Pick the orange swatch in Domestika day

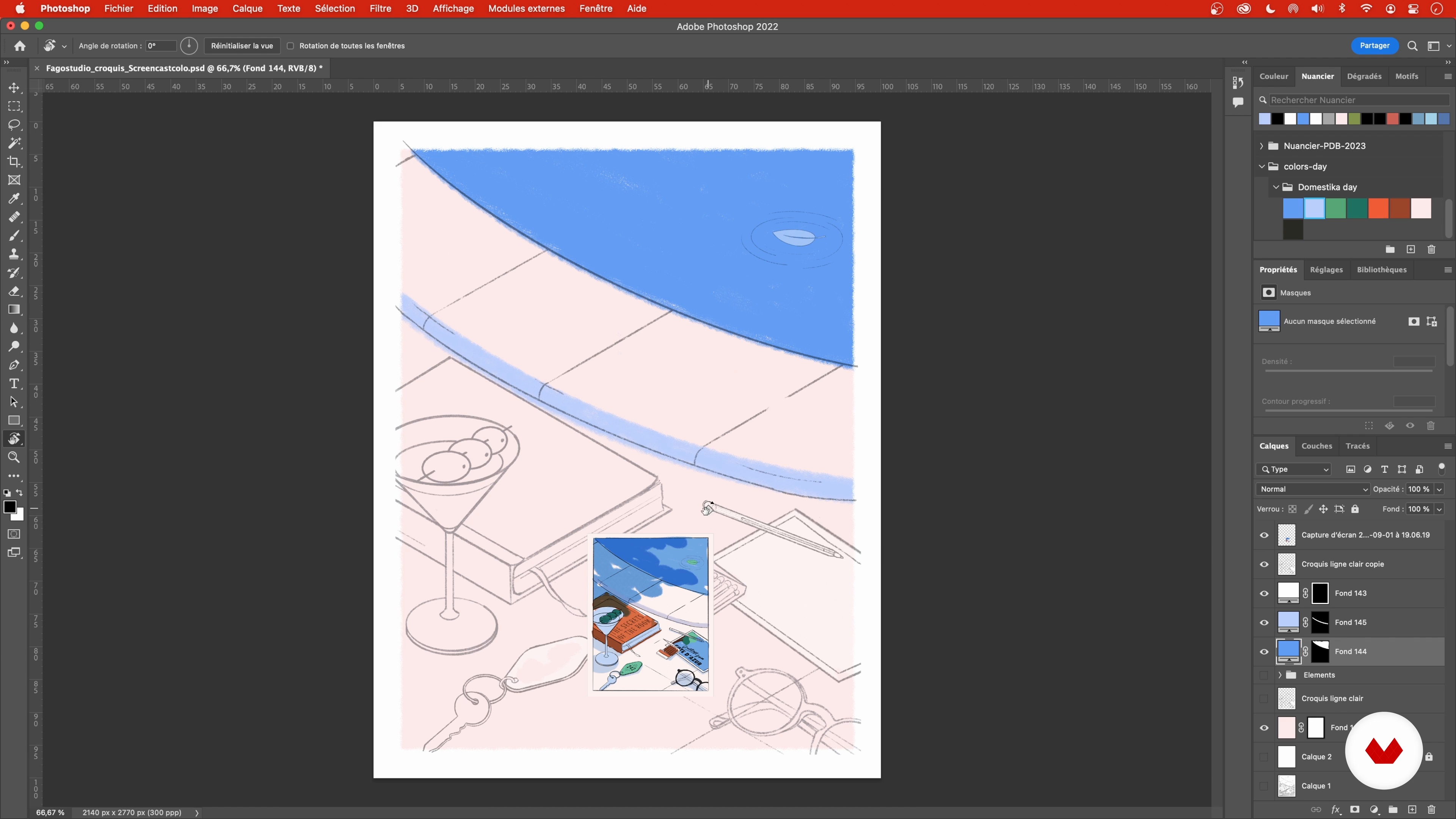[x=1379, y=208]
